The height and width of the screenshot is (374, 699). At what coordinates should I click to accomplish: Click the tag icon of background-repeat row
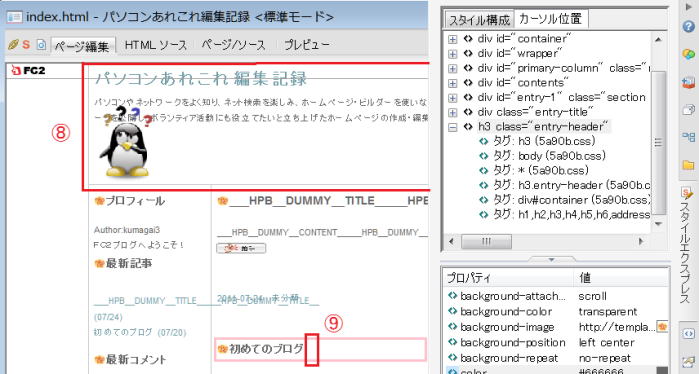point(453,358)
